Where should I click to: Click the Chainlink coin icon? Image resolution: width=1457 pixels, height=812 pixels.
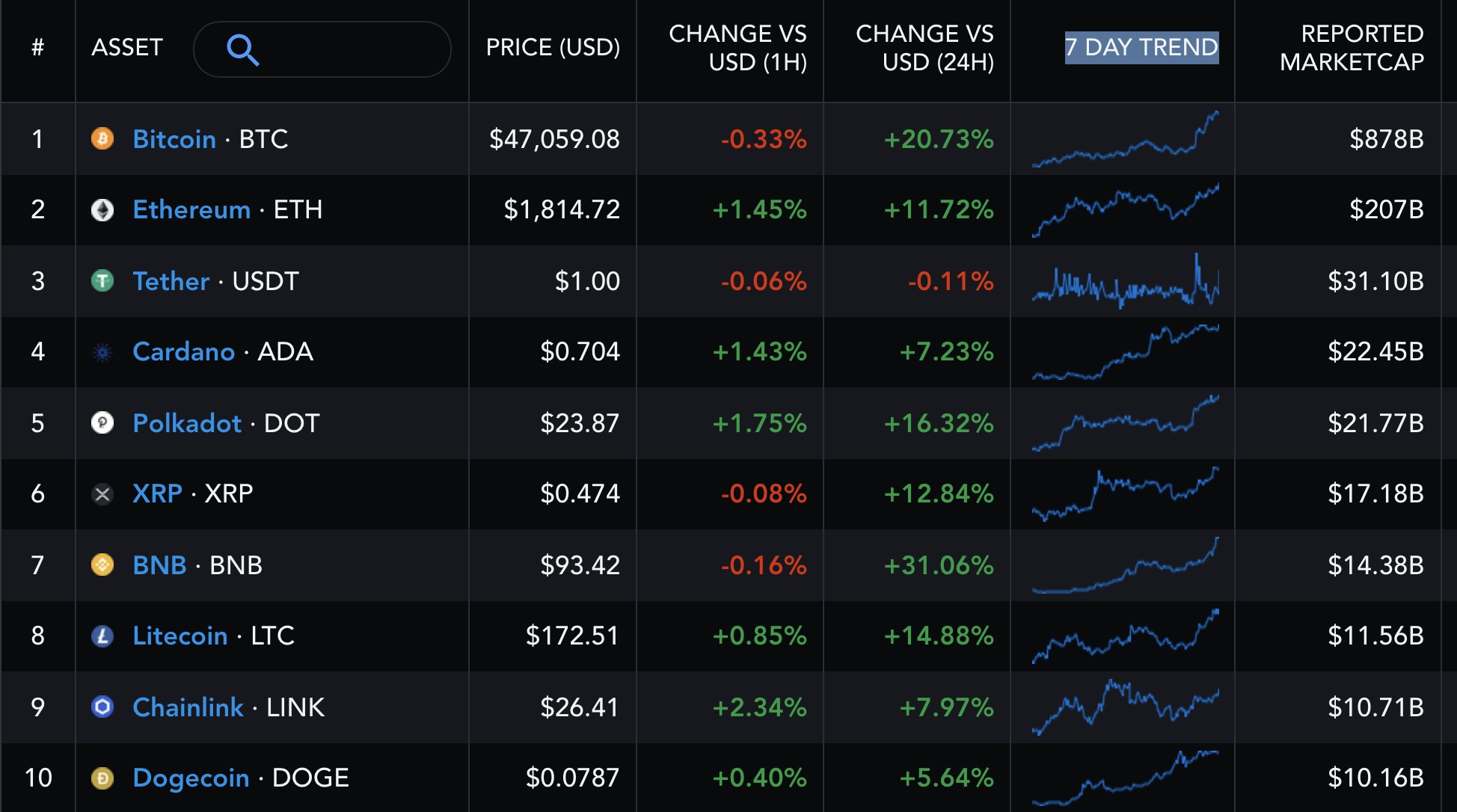tap(102, 707)
